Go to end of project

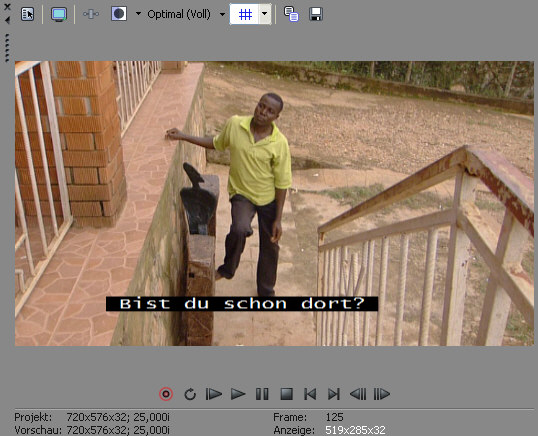[334, 394]
